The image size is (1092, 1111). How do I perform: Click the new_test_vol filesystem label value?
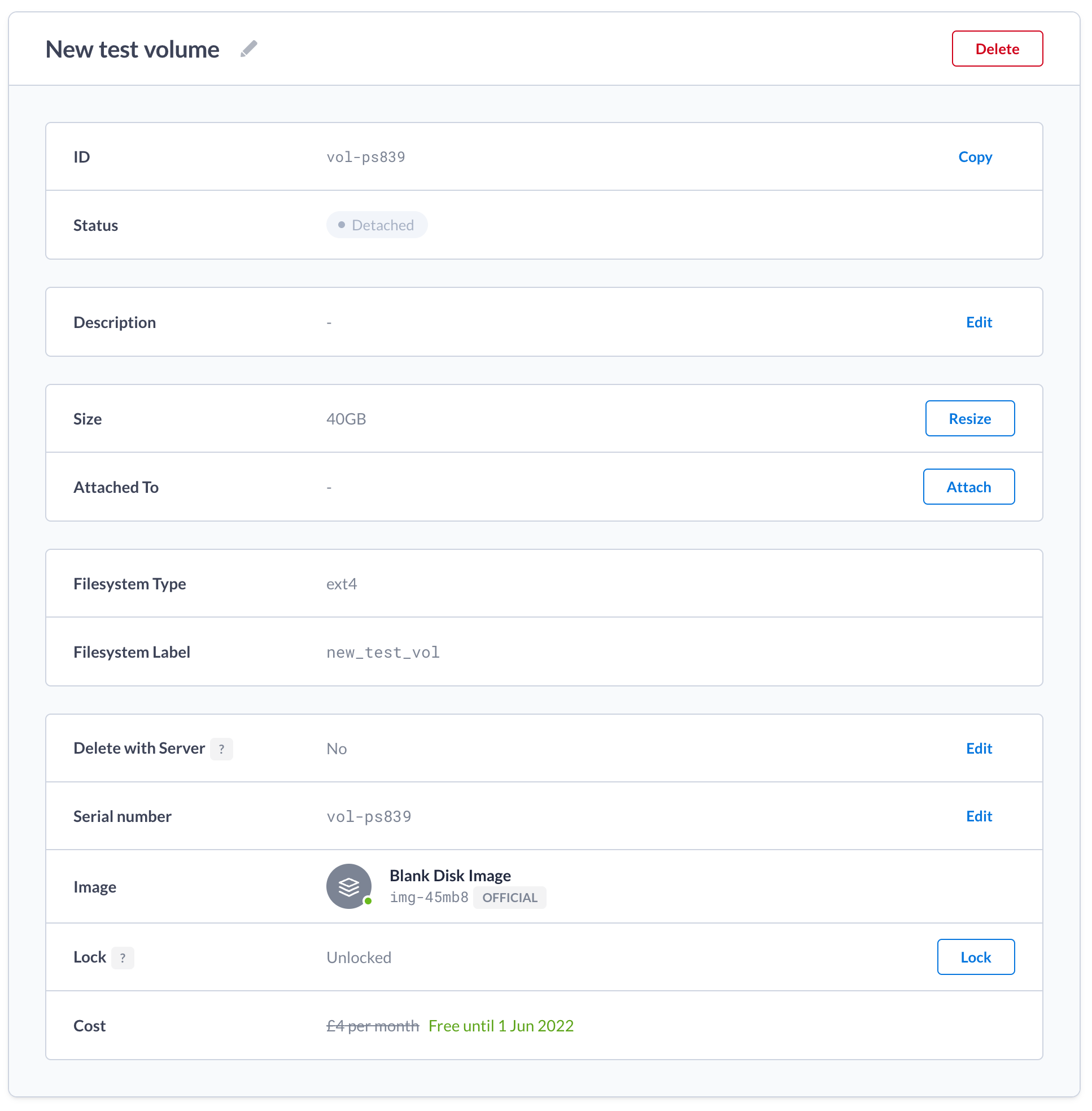[383, 653]
